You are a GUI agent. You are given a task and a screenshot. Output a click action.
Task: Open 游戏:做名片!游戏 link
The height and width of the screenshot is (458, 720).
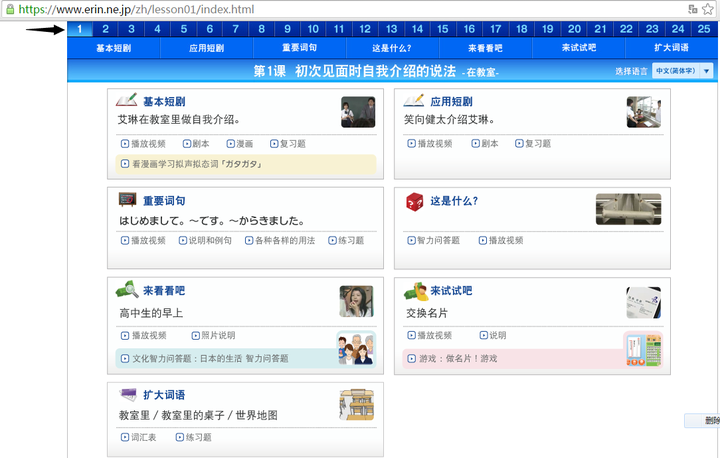click(452, 358)
